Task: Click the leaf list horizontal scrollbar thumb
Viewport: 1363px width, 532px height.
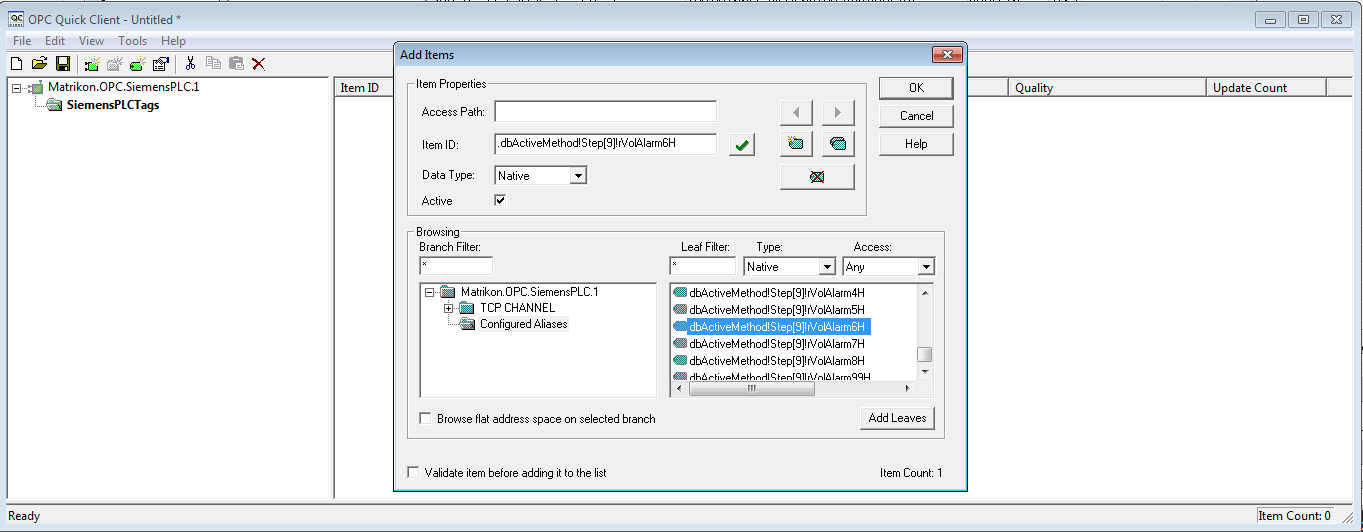Action: click(x=752, y=389)
